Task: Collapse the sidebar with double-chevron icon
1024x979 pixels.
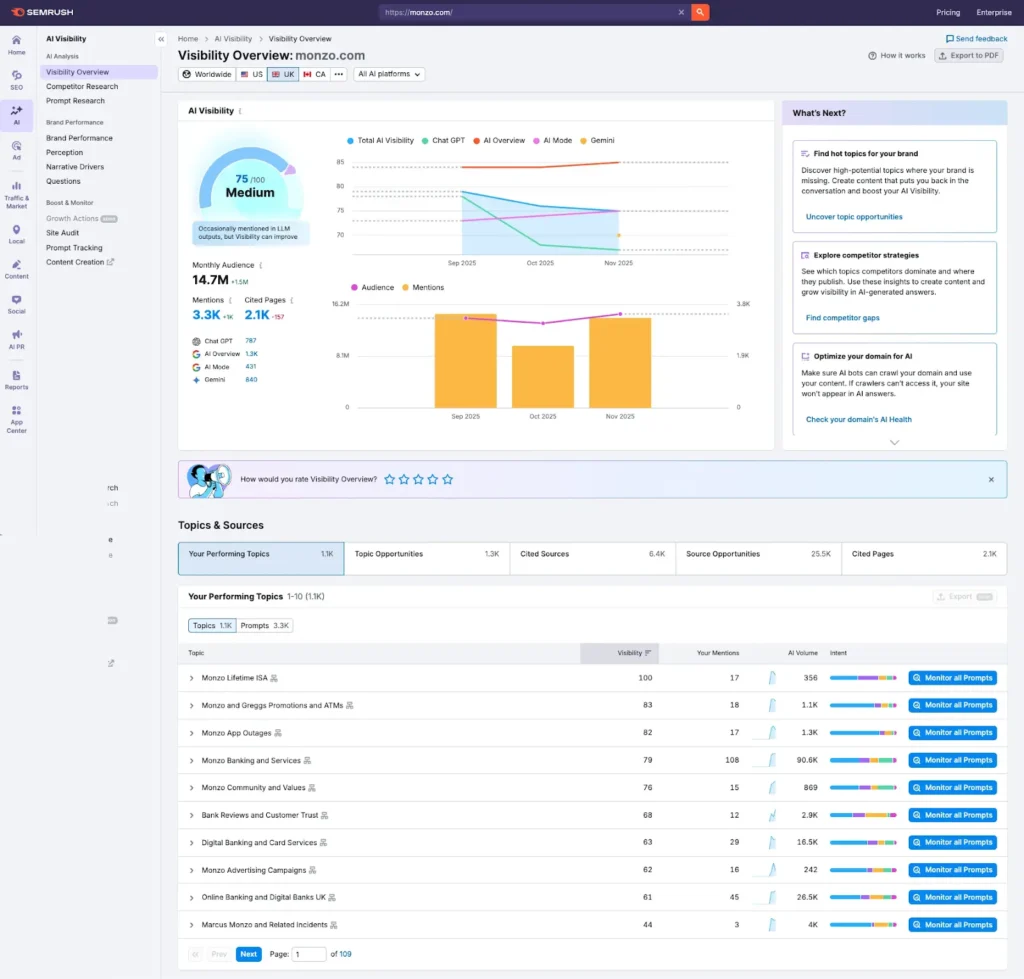Action: click(161, 39)
